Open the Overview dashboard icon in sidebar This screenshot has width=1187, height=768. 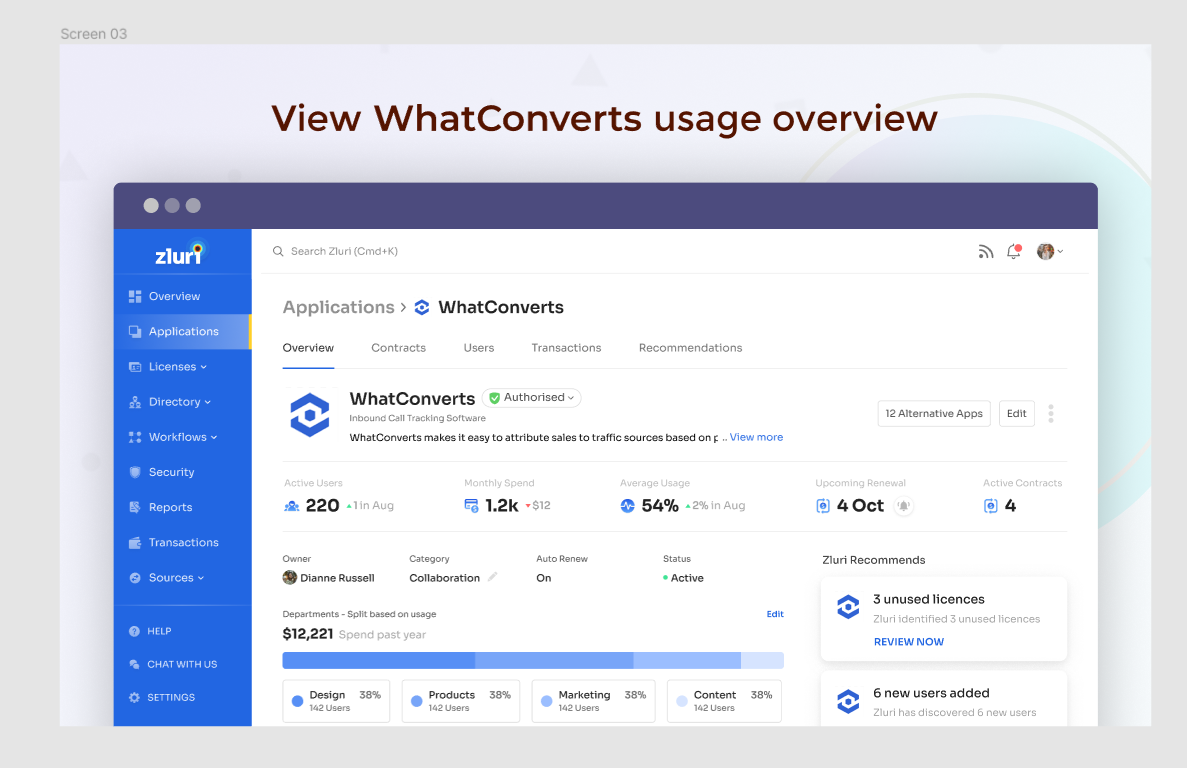[x=135, y=297]
